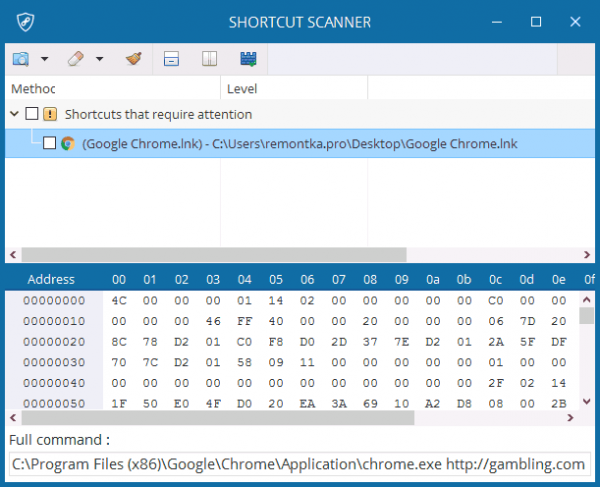
Task: Open the scan icon's dropdown arrow
Action: point(45,59)
